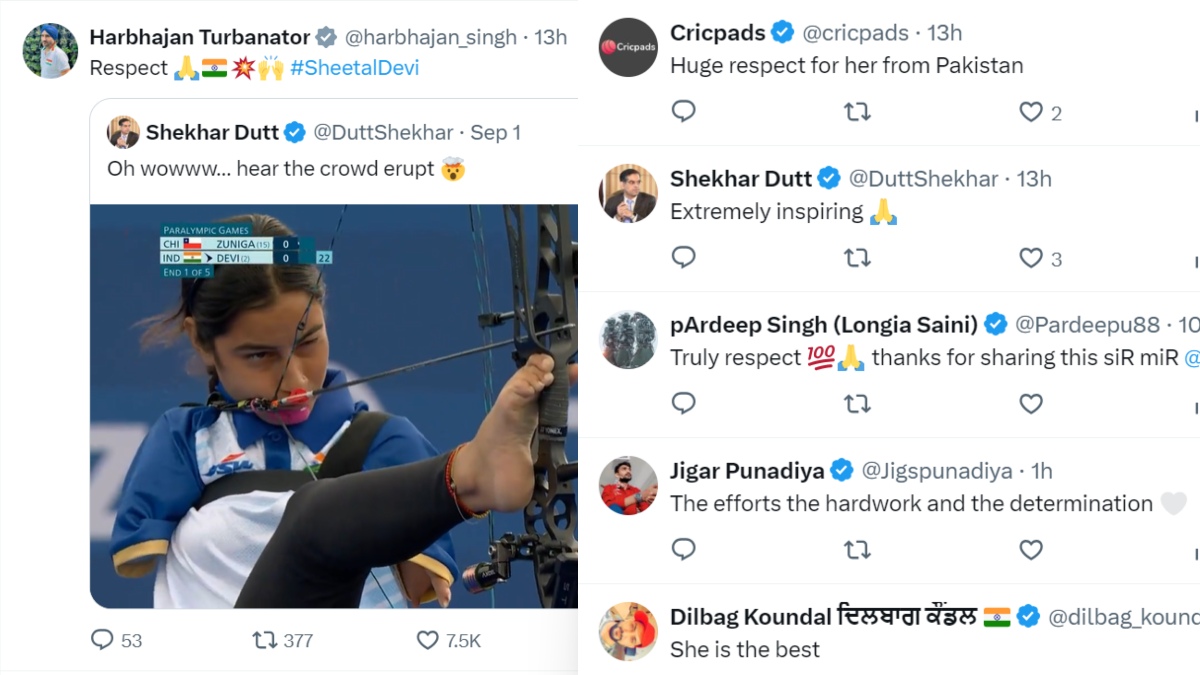Retweet Harbhajan's Respect post
The image size is (1200, 675).
265,639
